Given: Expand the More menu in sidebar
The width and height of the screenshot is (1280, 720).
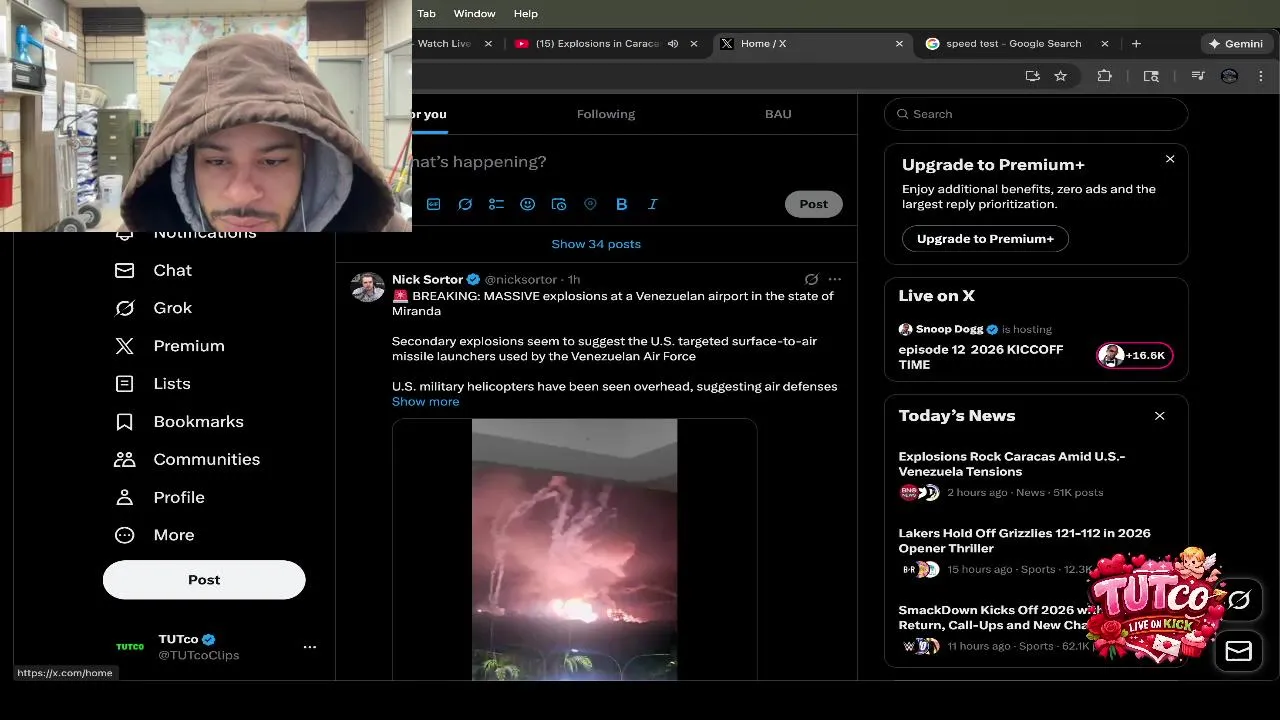Looking at the screenshot, I should pyautogui.click(x=124, y=535).
